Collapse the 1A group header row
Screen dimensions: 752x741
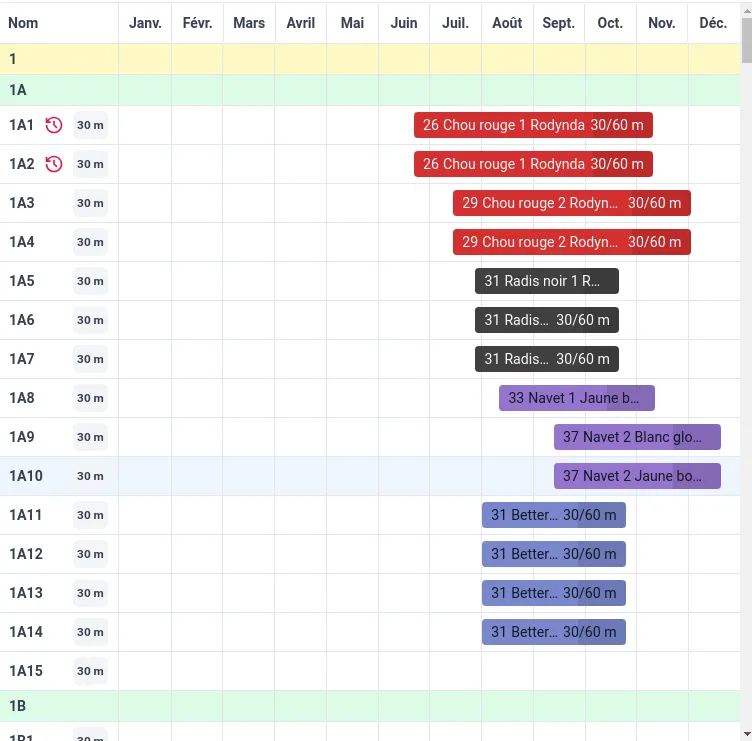coord(18,90)
